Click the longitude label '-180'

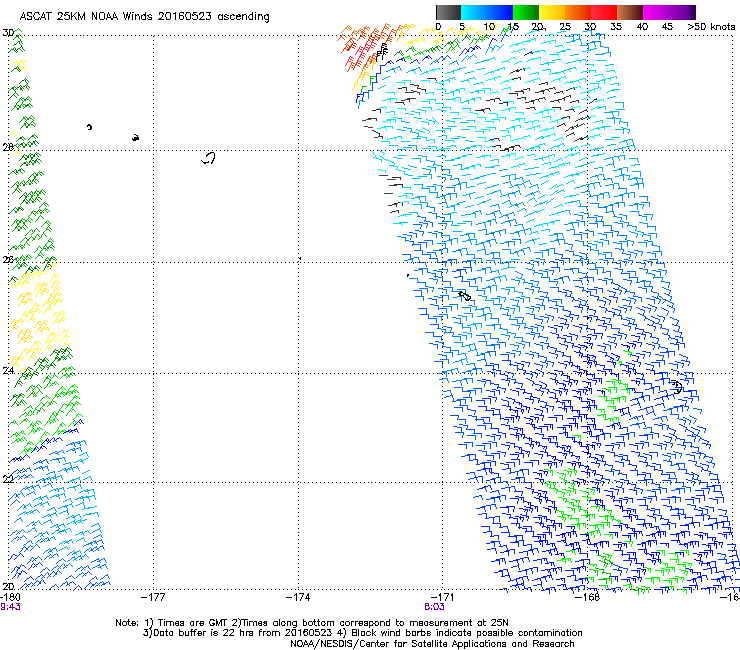[x=10, y=597]
